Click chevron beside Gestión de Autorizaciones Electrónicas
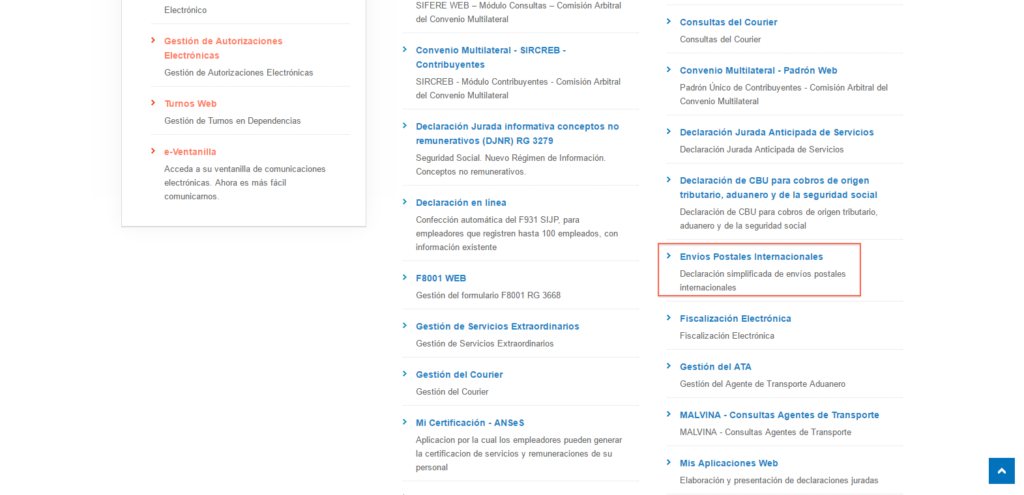The image size is (1024, 495). pyautogui.click(x=153, y=40)
